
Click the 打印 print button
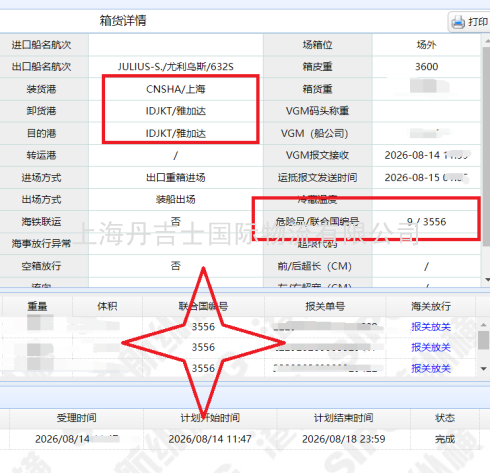[x=470, y=22]
